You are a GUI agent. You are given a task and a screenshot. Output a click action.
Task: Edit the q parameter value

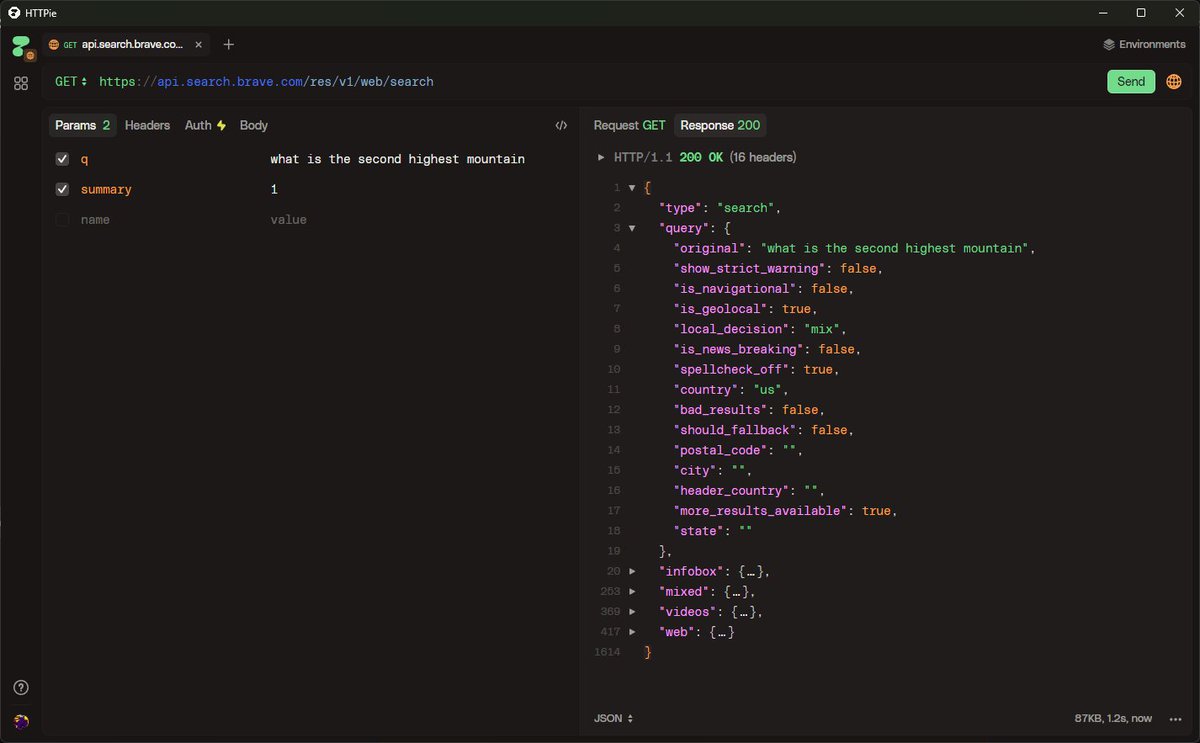pyautogui.click(x=397, y=159)
